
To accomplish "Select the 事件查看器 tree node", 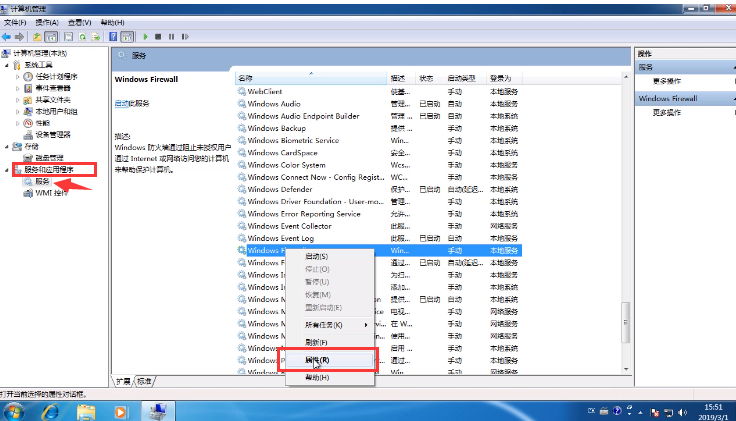I will pyautogui.click(x=53, y=88).
